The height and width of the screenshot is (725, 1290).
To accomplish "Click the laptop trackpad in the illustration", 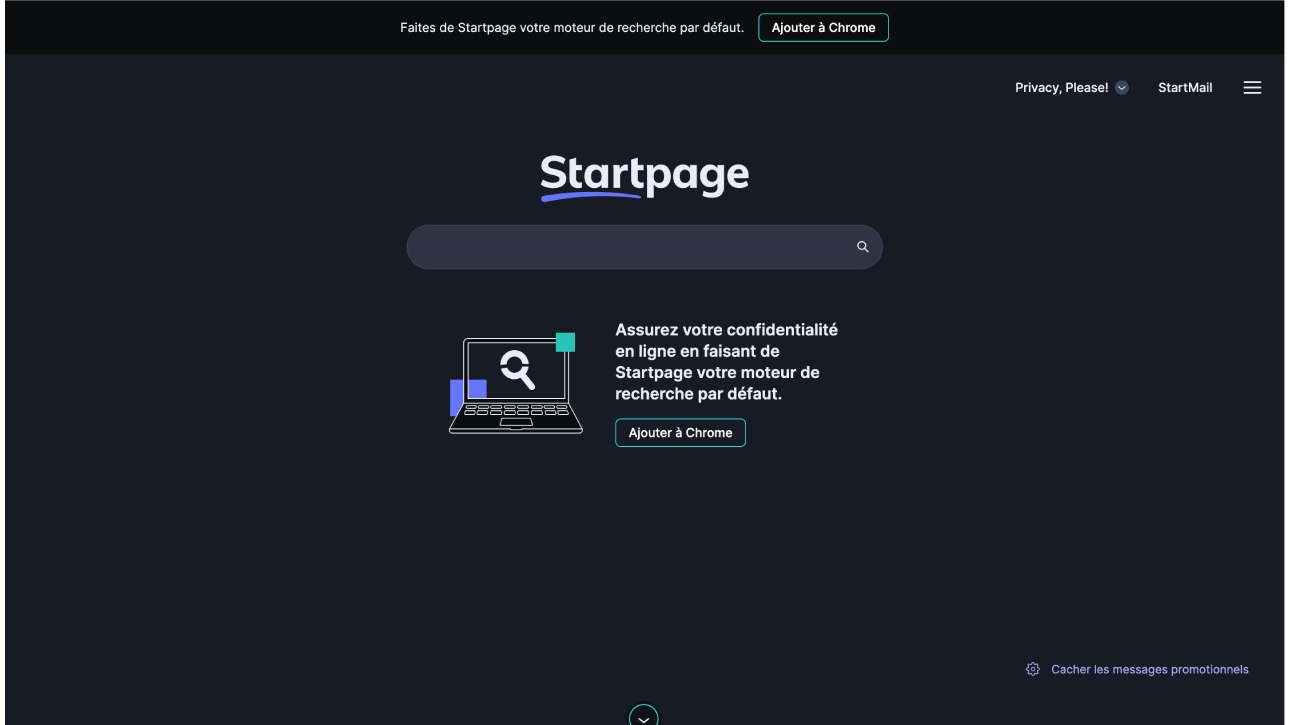I will [516, 424].
